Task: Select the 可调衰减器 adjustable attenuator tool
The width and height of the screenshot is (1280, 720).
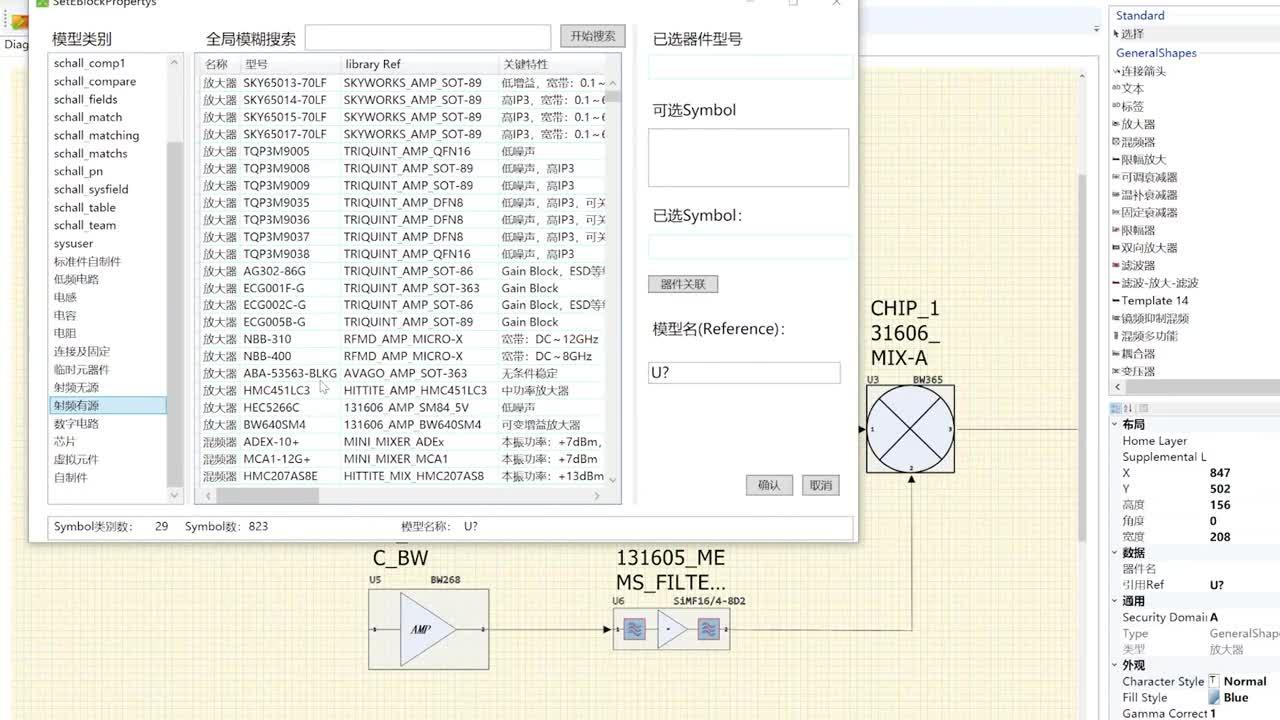Action: [x=1147, y=177]
